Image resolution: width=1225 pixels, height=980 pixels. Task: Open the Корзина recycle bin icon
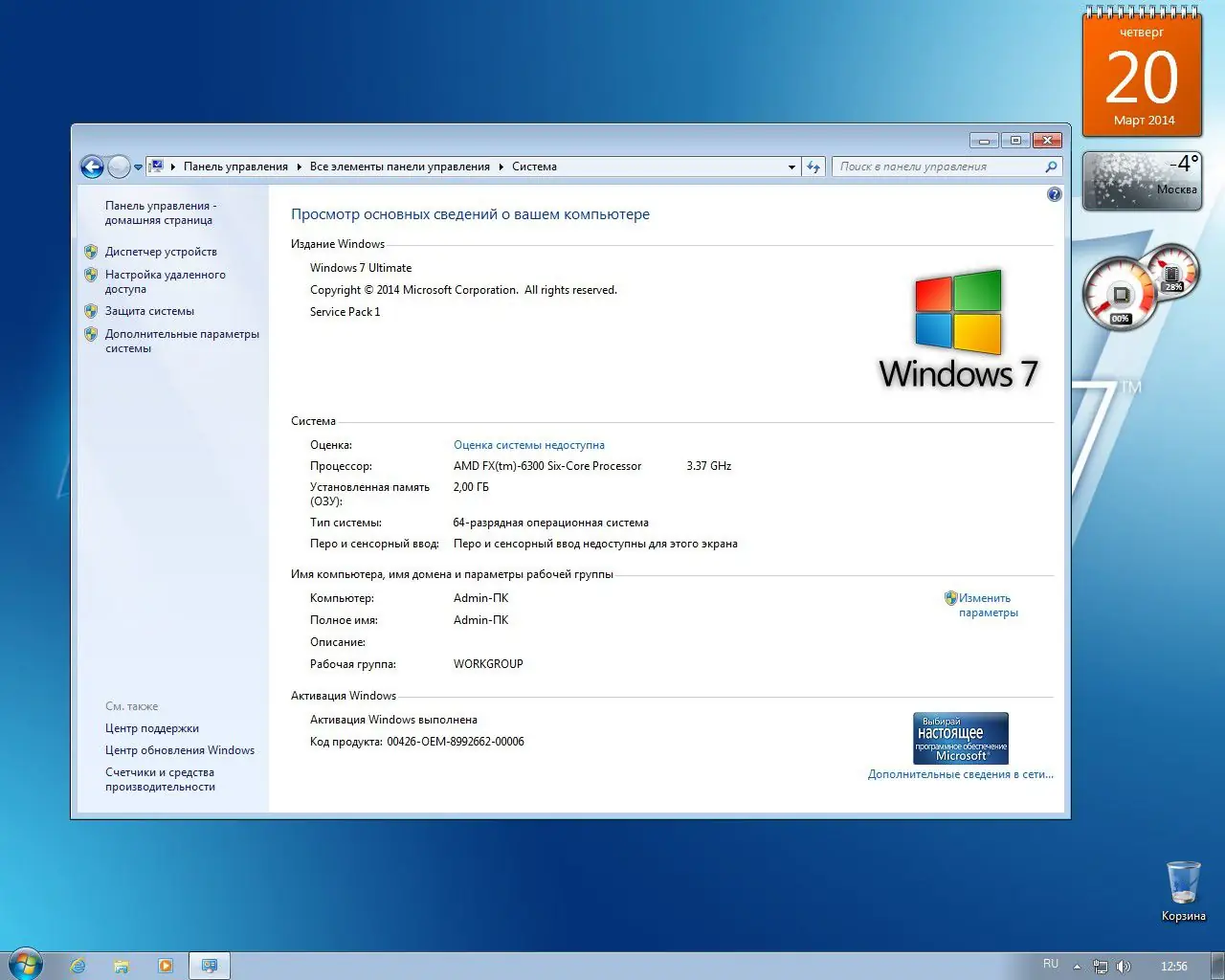[x=1183, y=891]
